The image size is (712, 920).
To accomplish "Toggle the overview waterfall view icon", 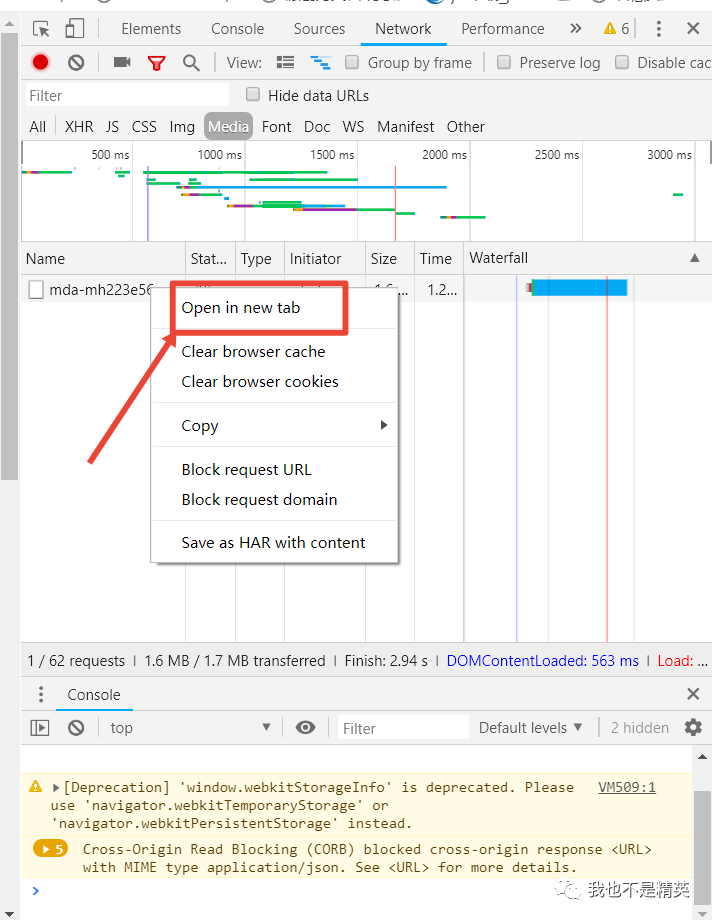I will [320, 62].
